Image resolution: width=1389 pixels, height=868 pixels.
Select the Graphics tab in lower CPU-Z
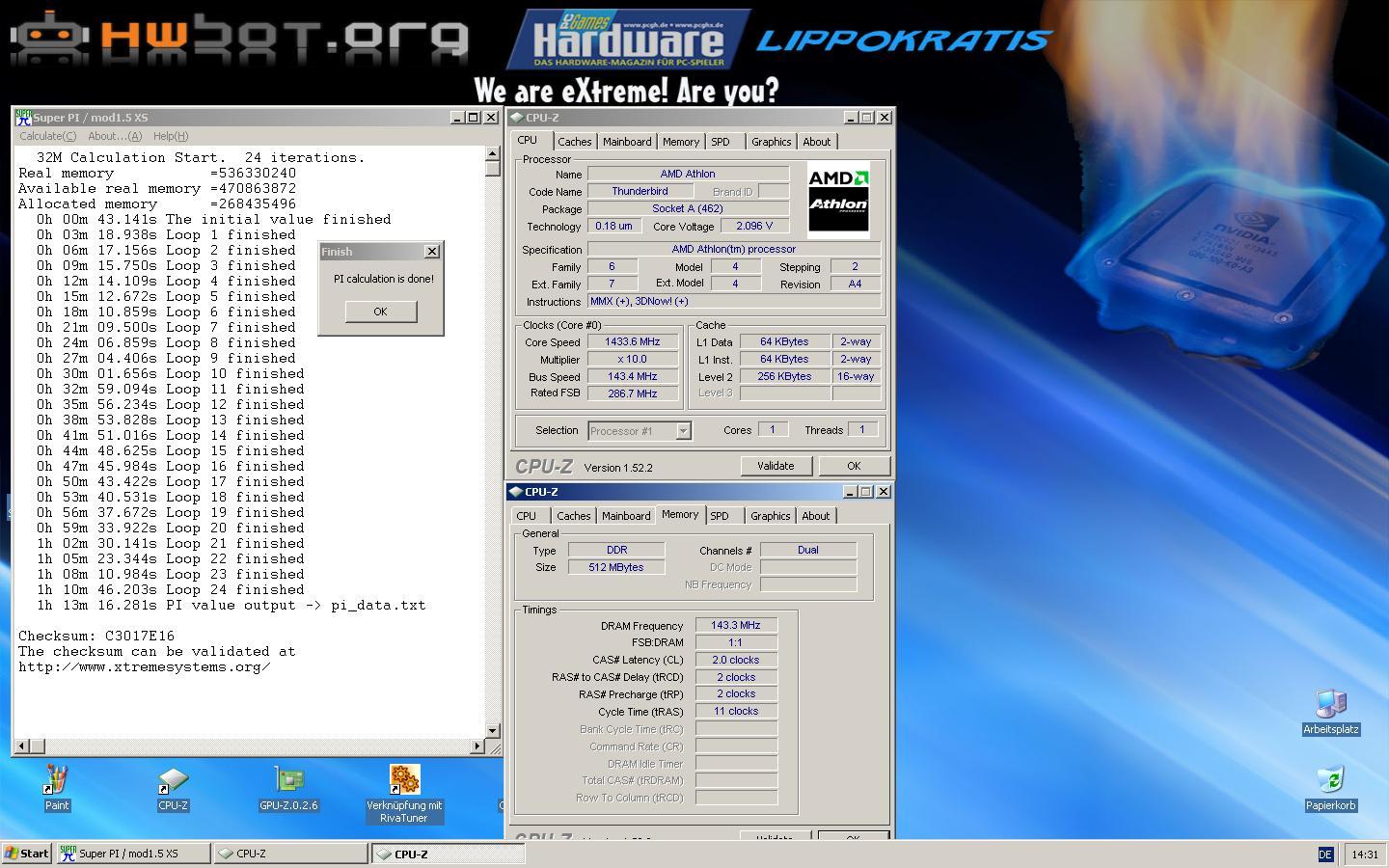pos(770,516)
